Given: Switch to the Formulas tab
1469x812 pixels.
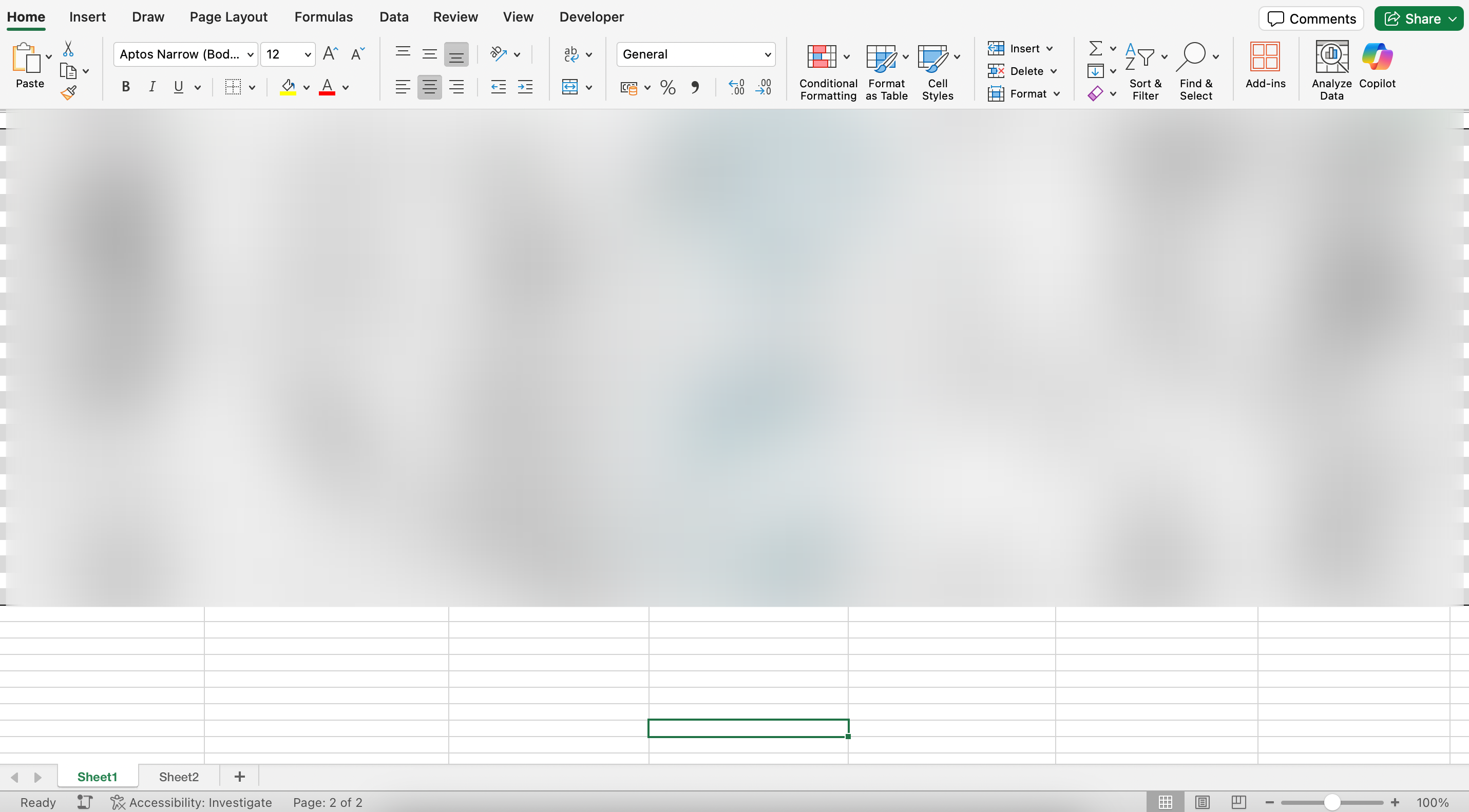Looking at the screenshot, I should [x=323, y=17].
